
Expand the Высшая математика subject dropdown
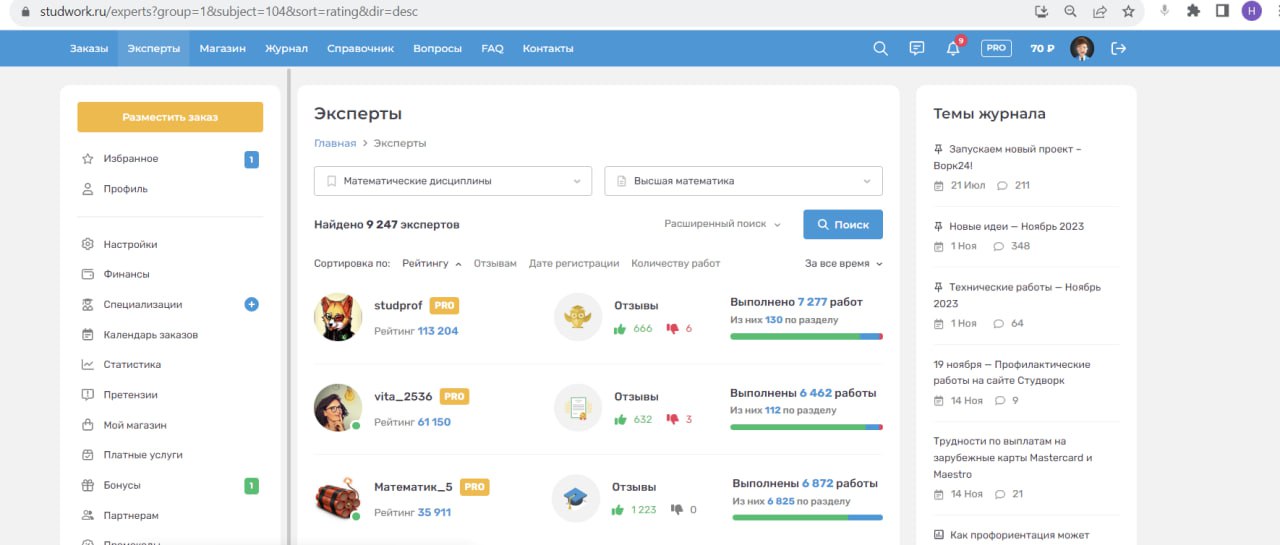pos(743,181)
